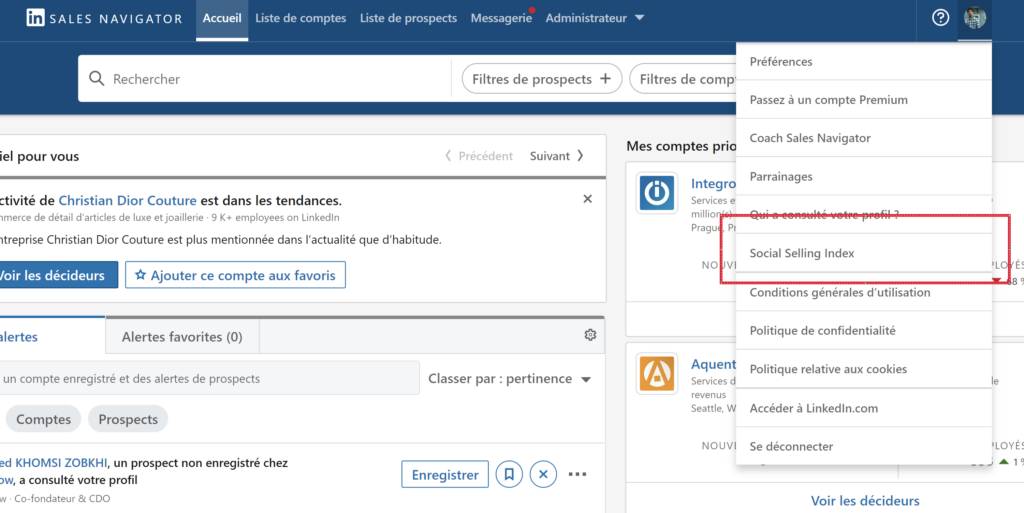The height and width of the screenshot is (513, 1024).
Task: Expand the Administrateur dropdown menu
Action: [595, 18]
